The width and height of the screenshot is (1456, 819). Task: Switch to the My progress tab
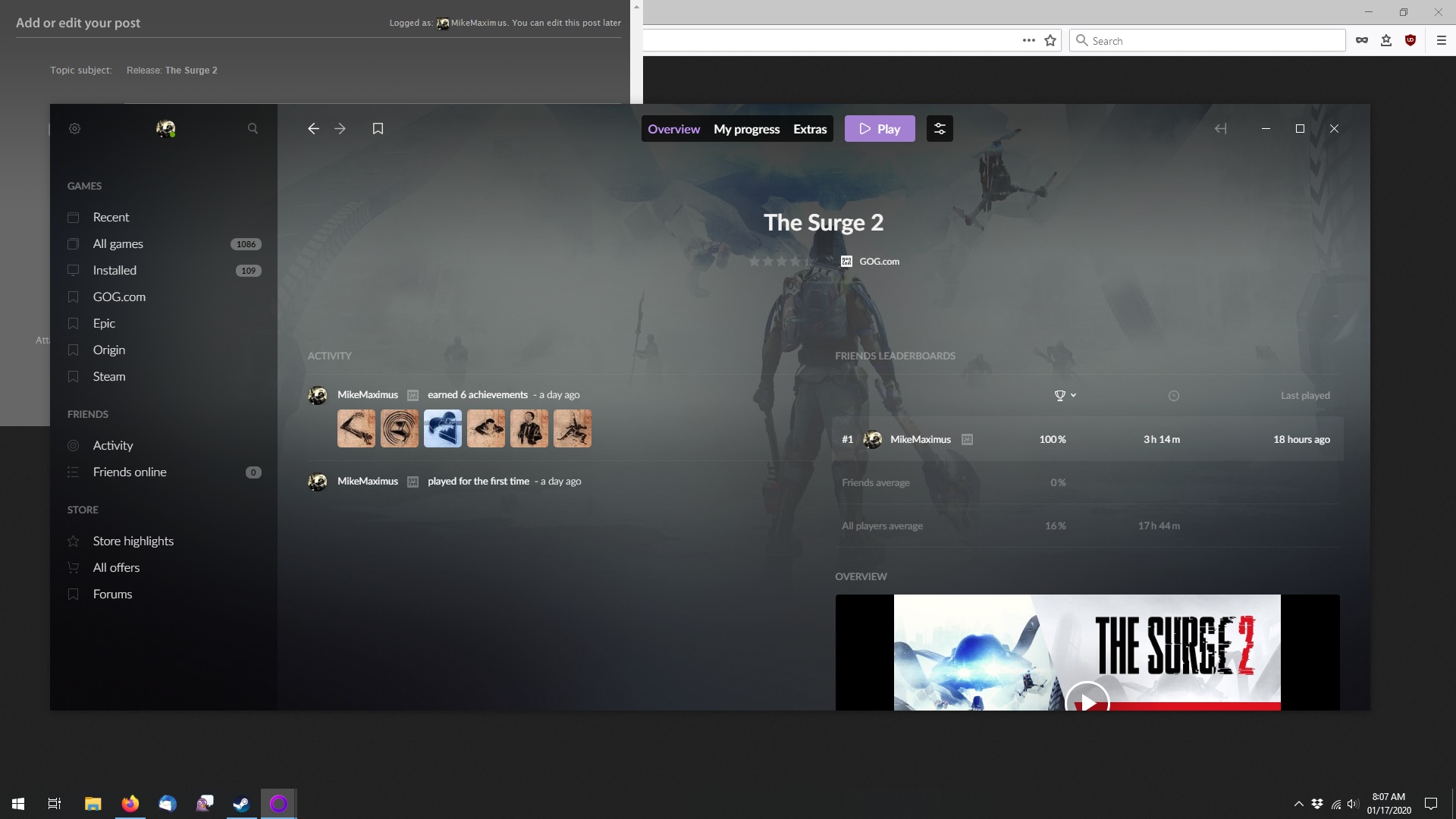click(746, 129)
